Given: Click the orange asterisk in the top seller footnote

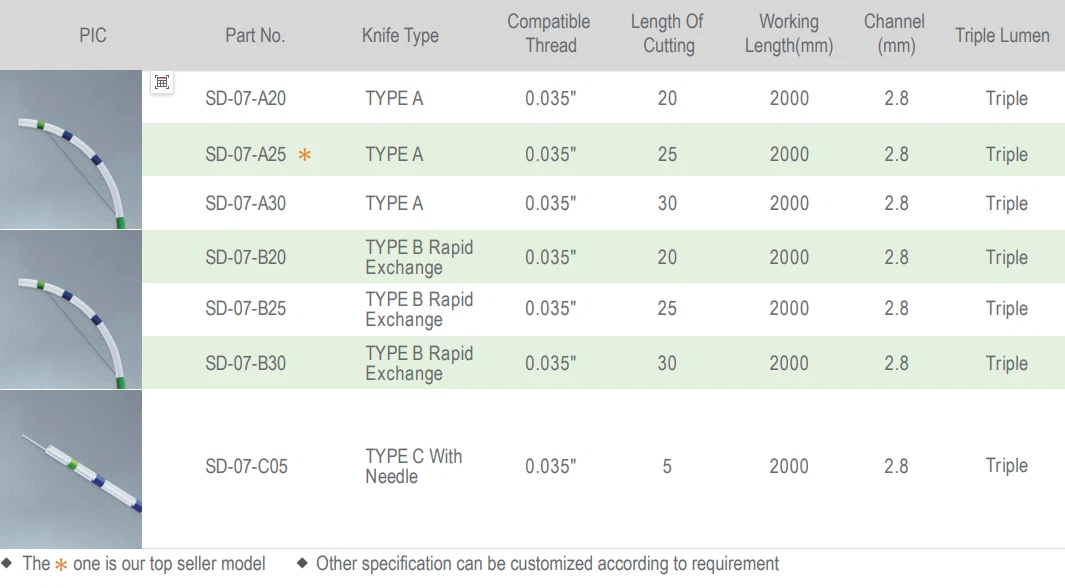Looking at the screenshot, I should click(x=61, y=565).
